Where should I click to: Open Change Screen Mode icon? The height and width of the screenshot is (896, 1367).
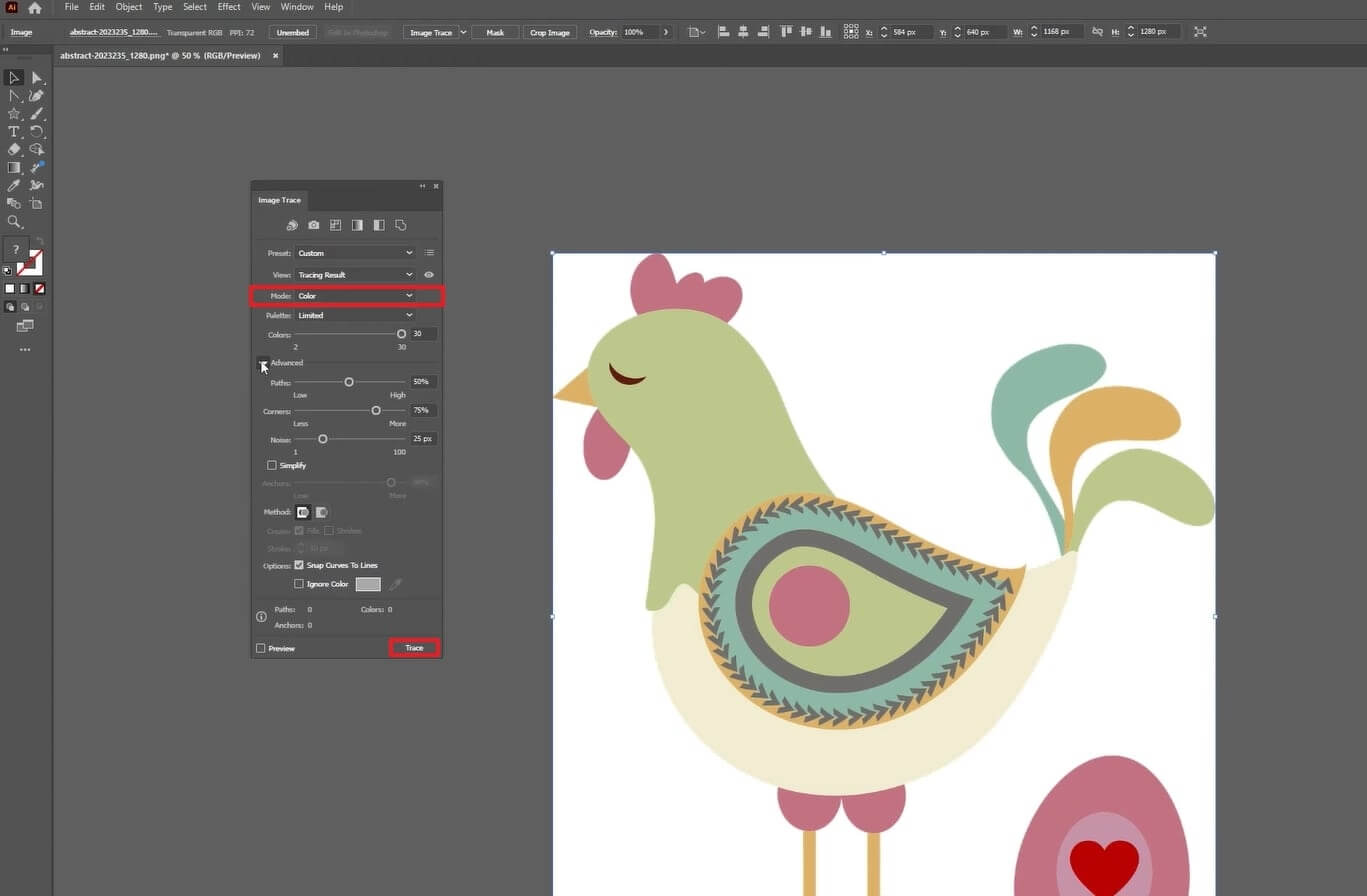point(25,326)
